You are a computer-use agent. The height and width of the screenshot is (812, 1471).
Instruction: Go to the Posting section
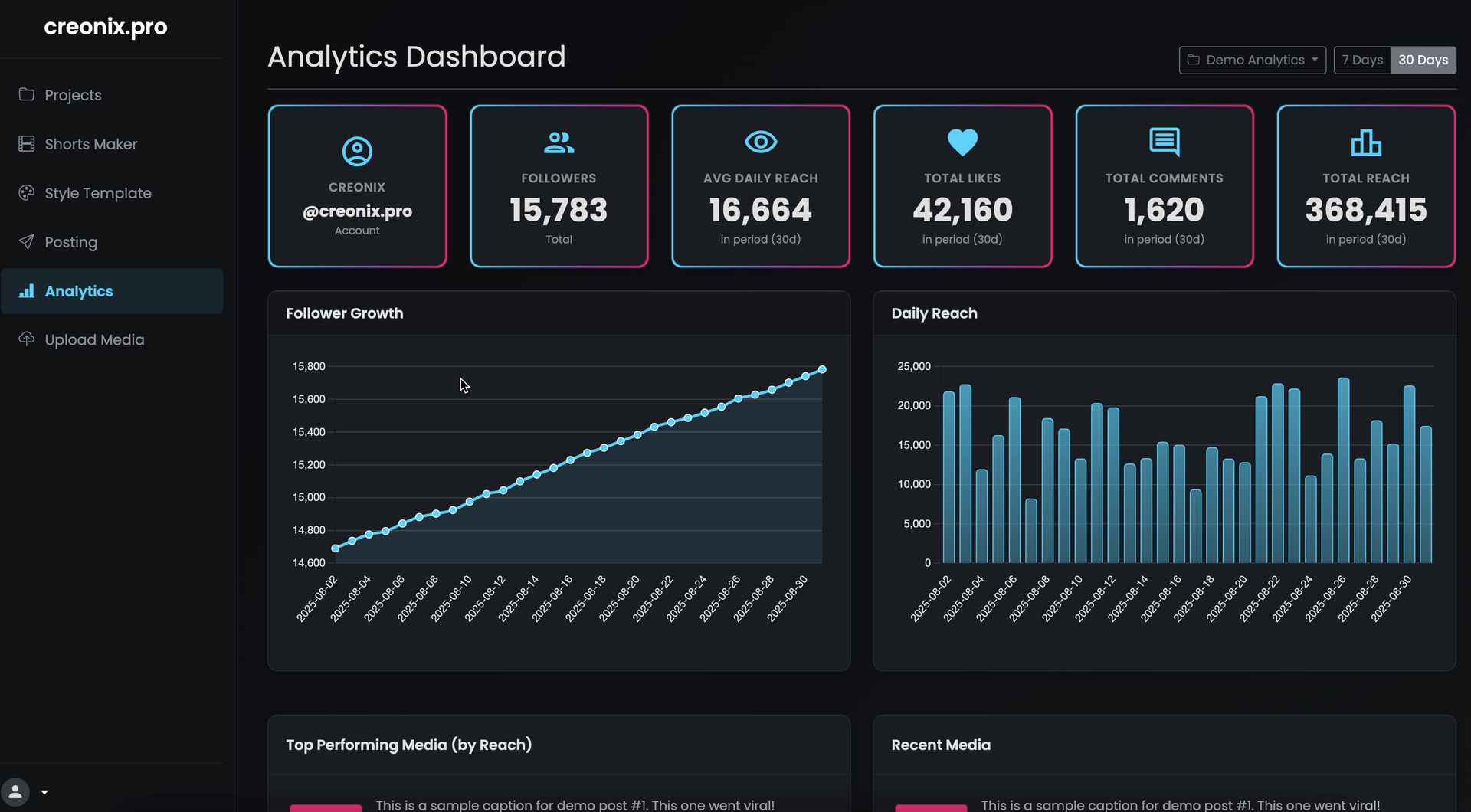pos(71,242)
